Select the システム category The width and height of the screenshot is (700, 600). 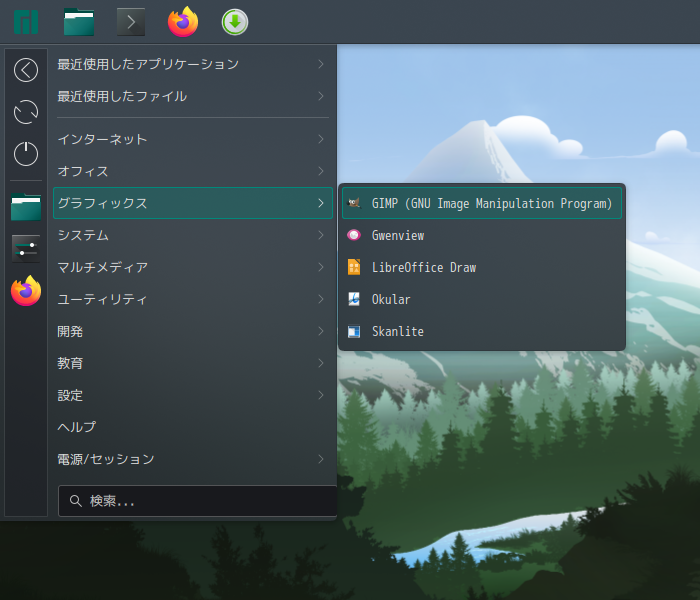pos(193,235)
